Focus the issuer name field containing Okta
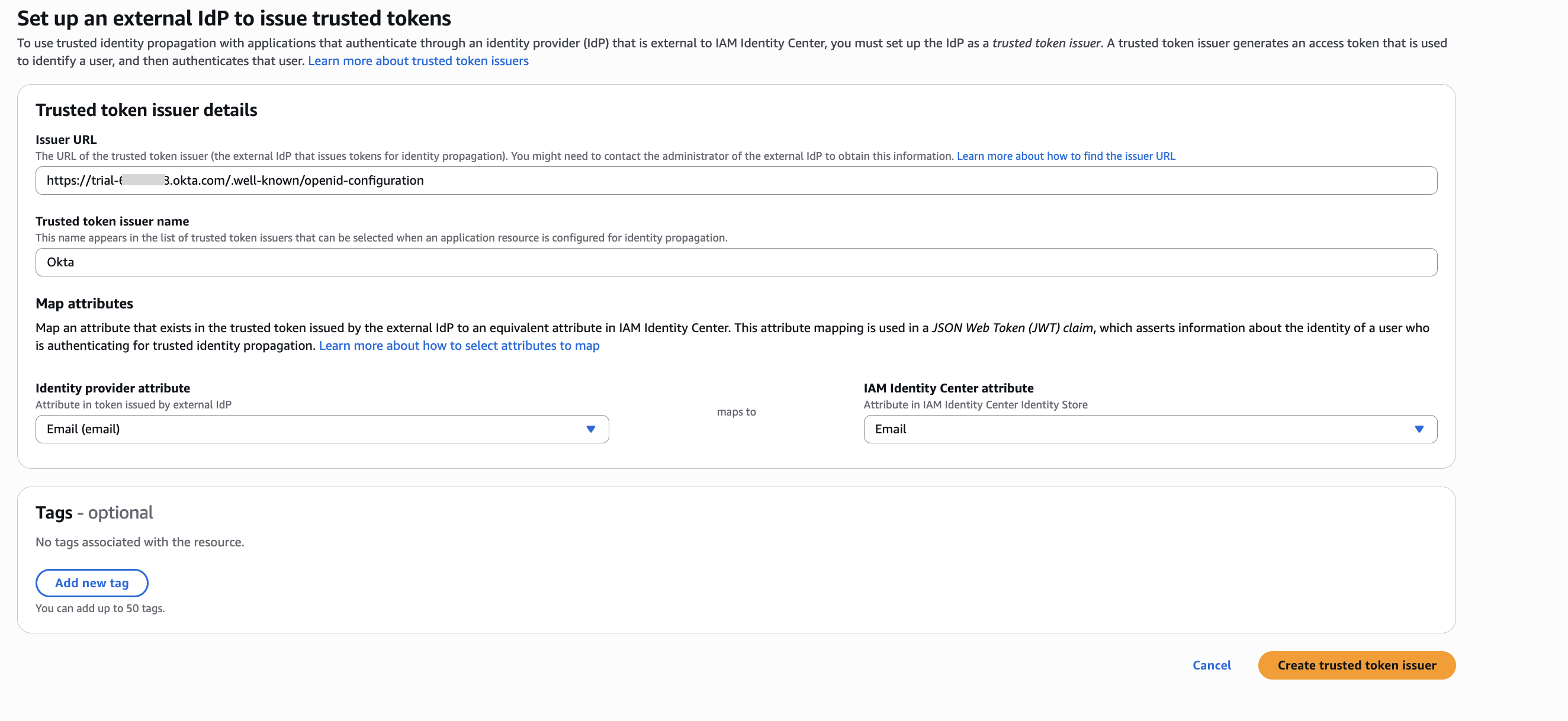The image size is (1568, 721). point(735,262)
